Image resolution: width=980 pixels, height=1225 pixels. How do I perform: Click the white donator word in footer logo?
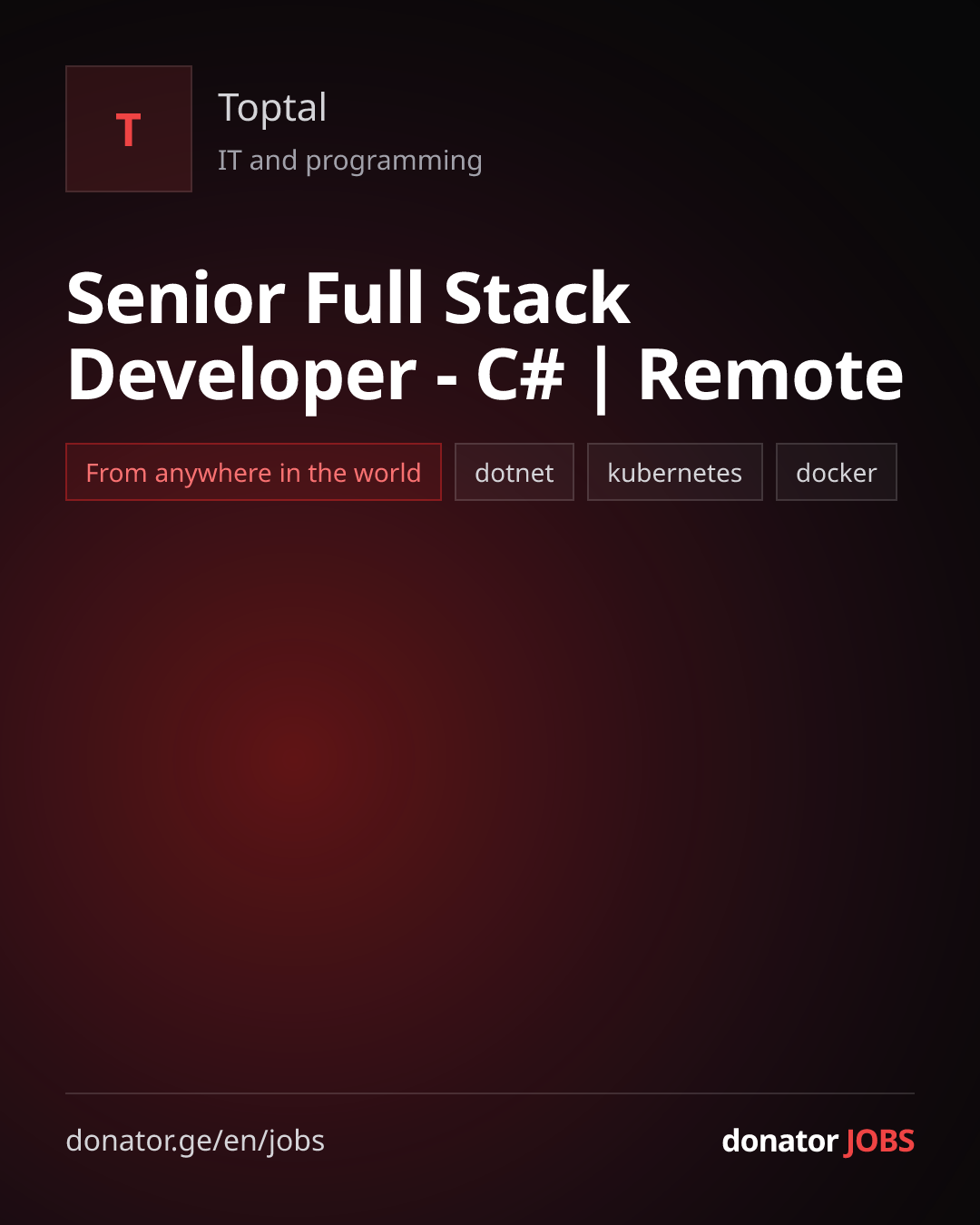click(779, 1141)
